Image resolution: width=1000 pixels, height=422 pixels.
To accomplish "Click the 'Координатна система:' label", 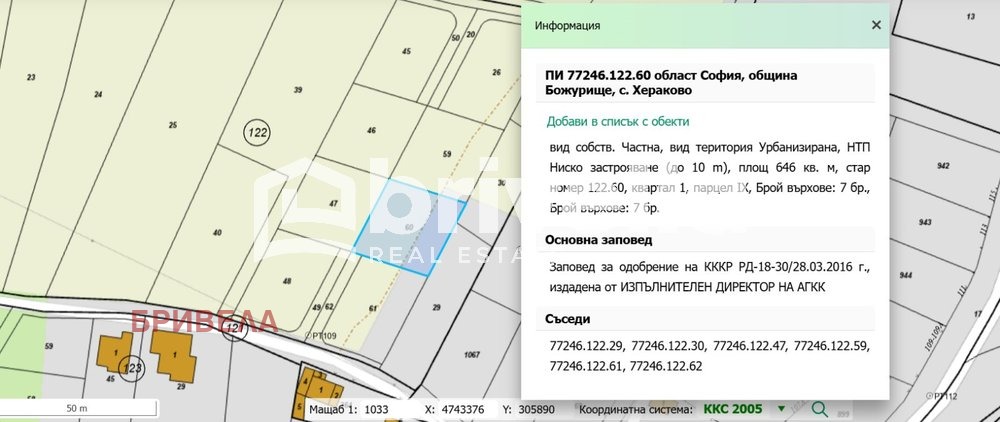I will pos(636,409).
